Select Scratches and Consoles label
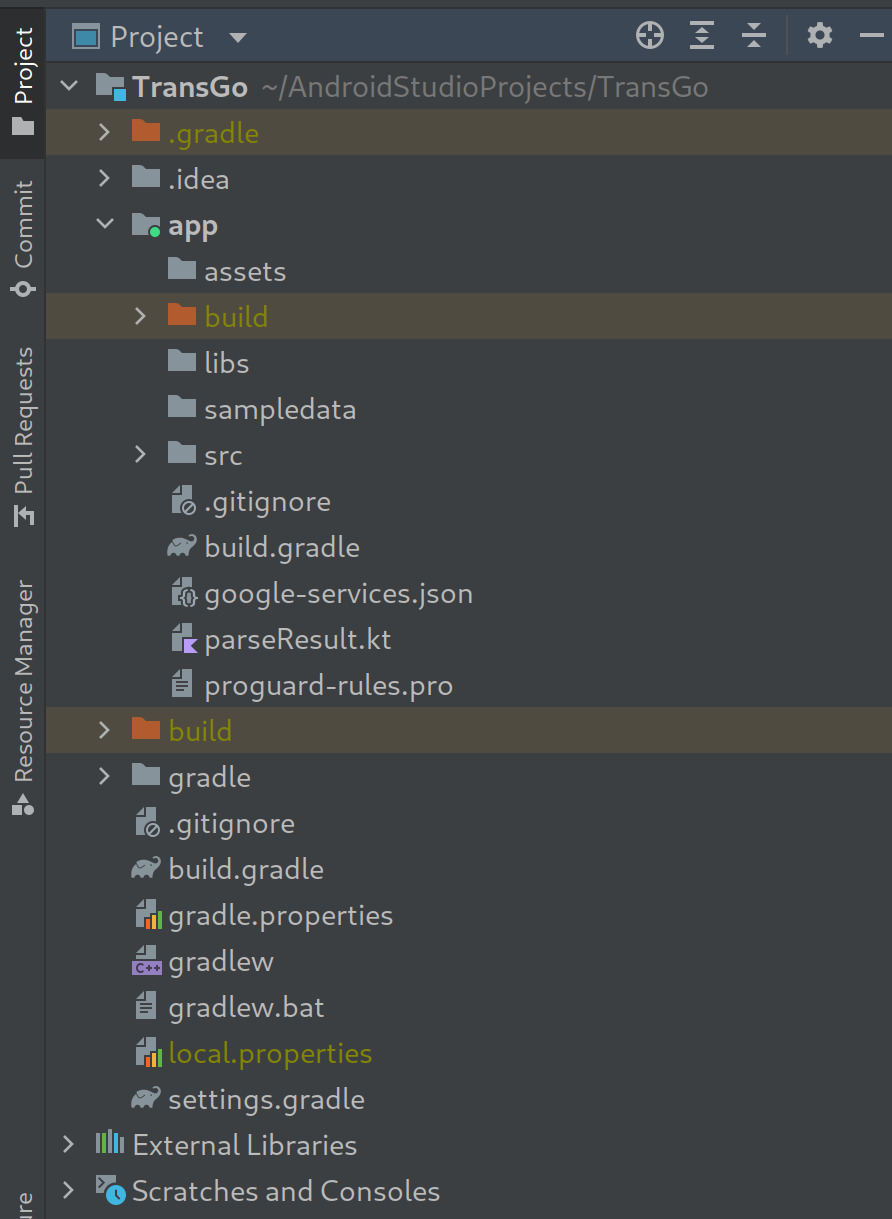Image resolution: width=892 pixels, height=1219 pixels. click(x=286, y=1191)
